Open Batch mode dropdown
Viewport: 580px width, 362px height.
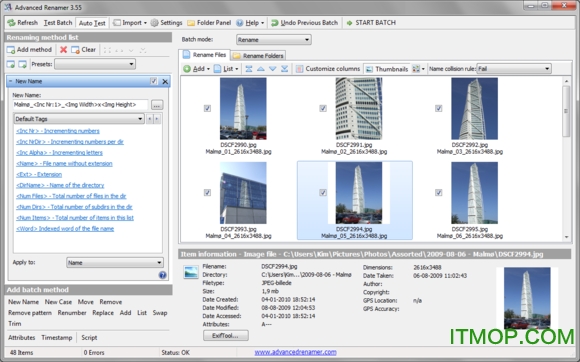pos(273,40)
